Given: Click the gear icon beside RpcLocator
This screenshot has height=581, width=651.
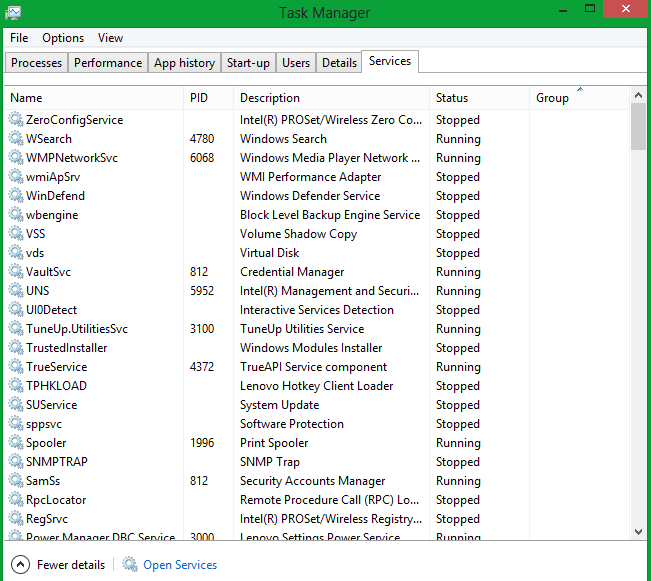Looking at the screenshot, I should [16, 499].
